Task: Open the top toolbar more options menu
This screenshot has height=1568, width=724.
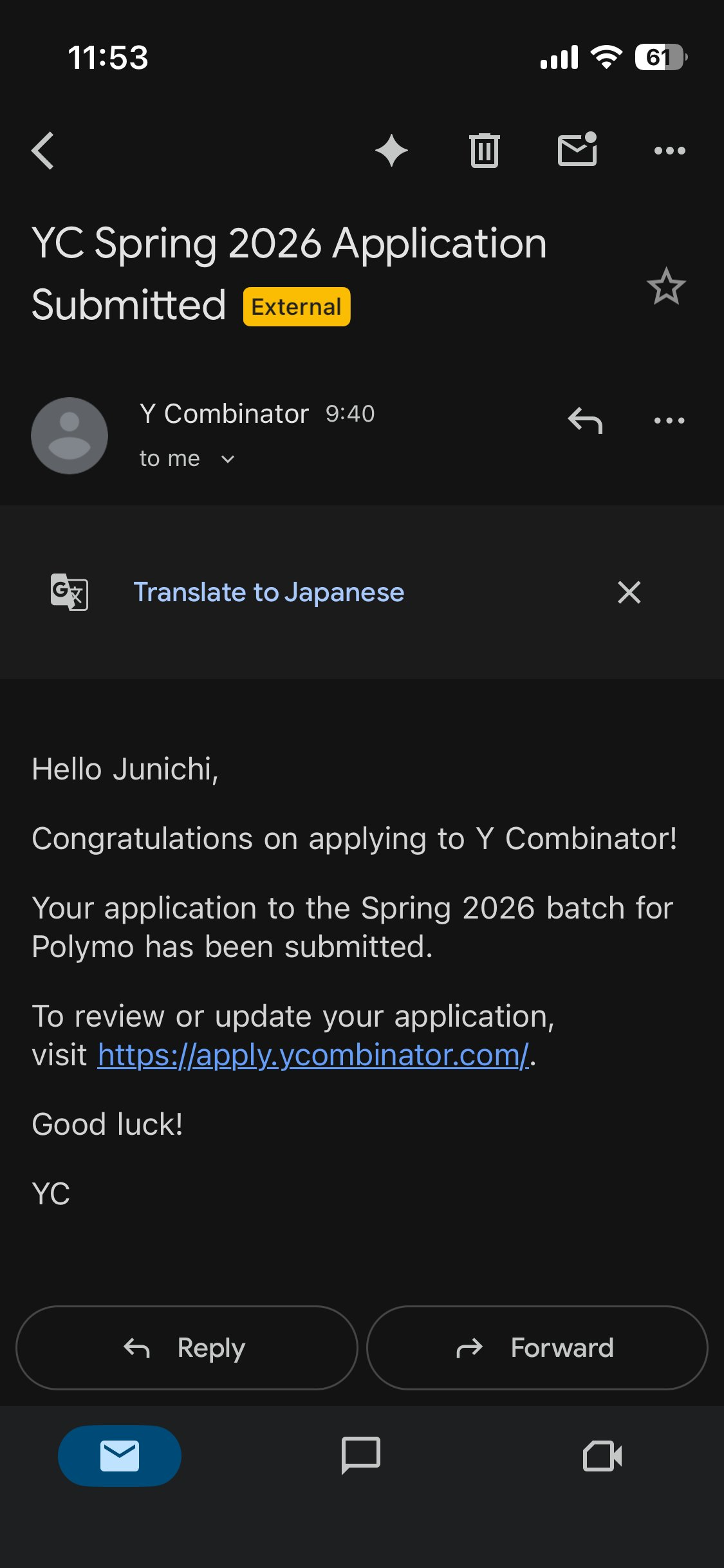Action: pos(669,151)
